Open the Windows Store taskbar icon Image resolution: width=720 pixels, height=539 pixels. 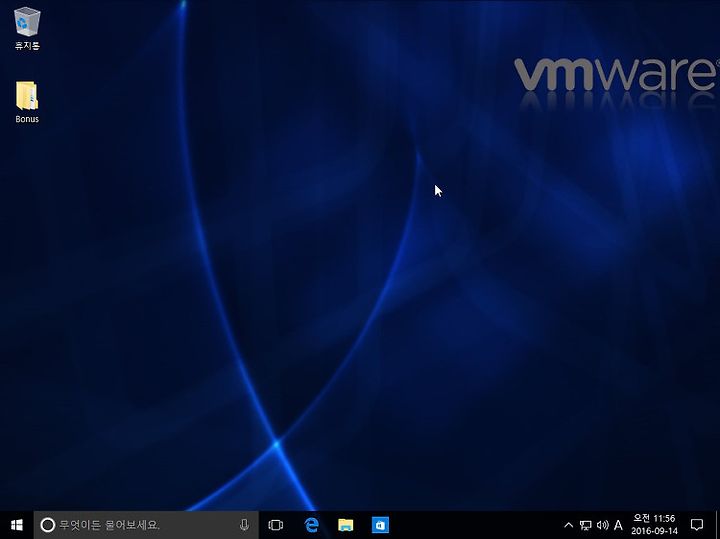click(380, 525)
